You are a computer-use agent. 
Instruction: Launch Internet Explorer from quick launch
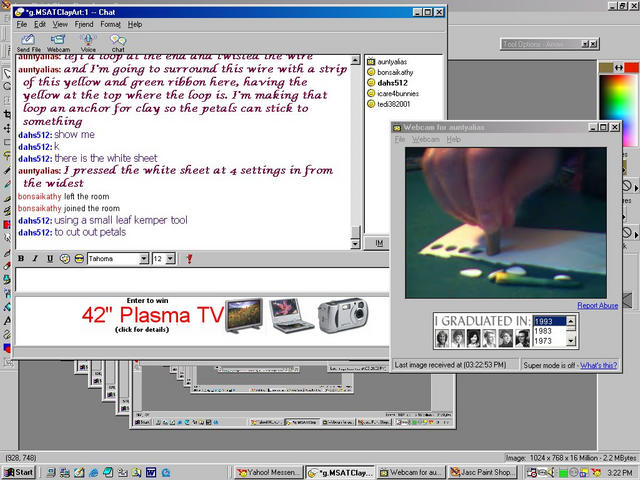93,472
